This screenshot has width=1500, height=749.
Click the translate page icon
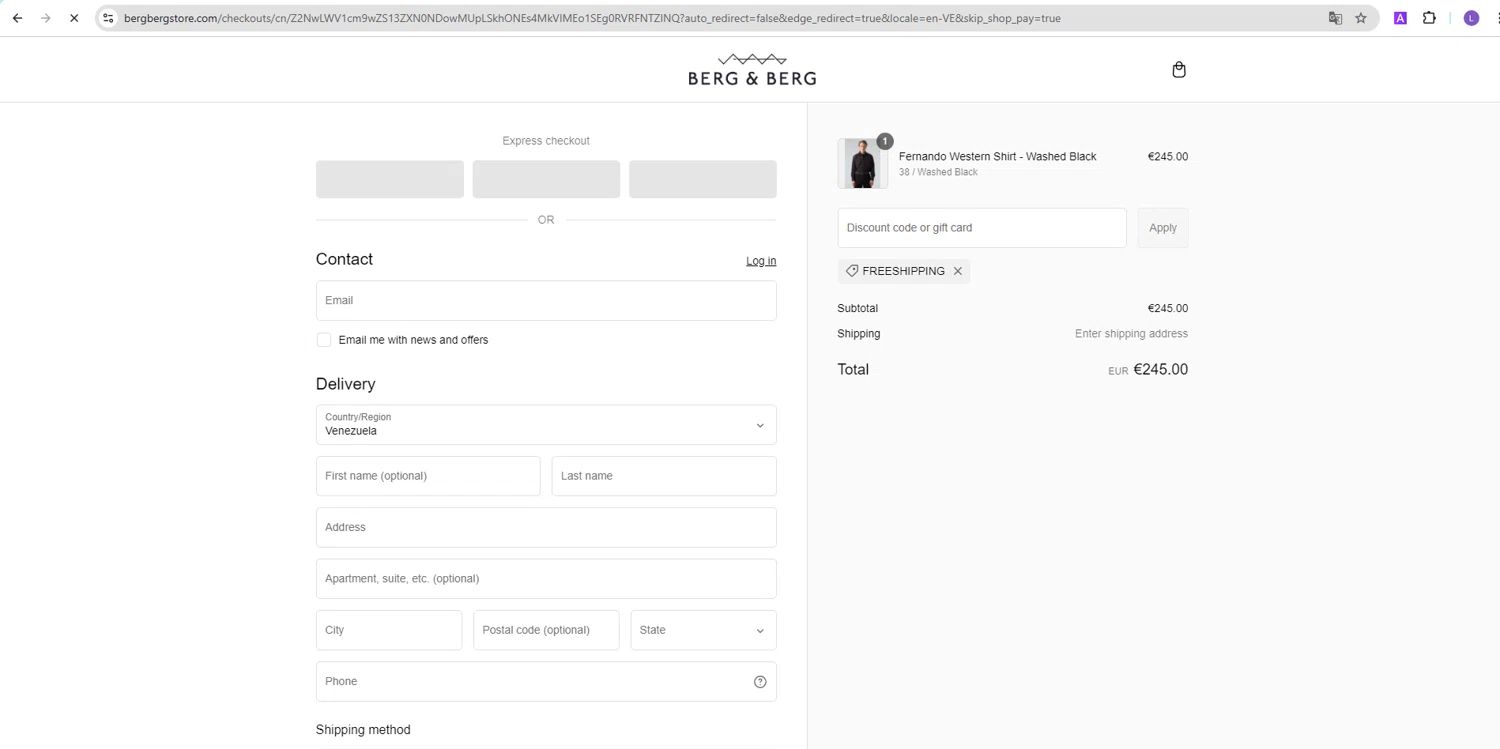[x=1335, y=18]
